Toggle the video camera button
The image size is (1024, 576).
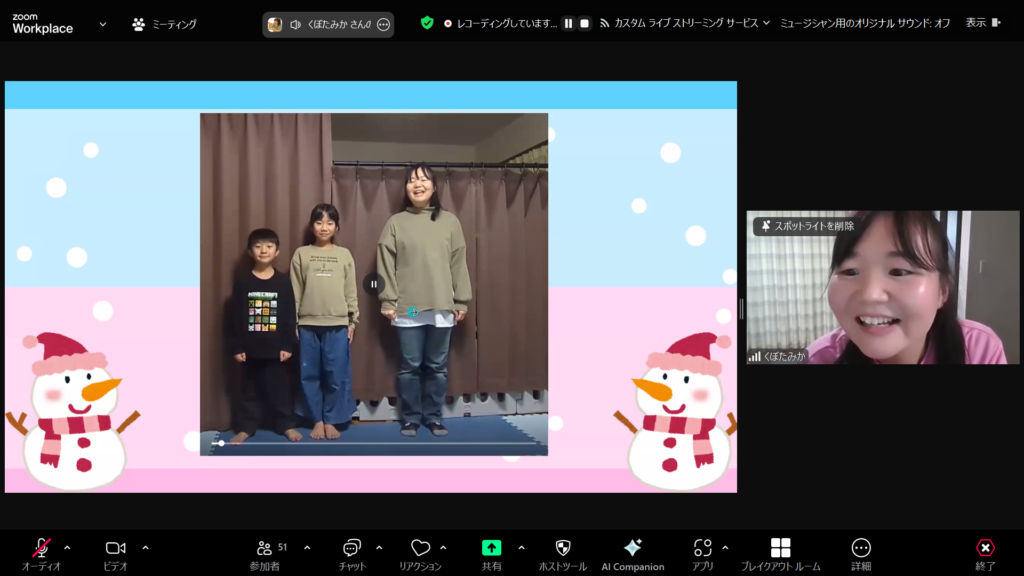[116, 548]
